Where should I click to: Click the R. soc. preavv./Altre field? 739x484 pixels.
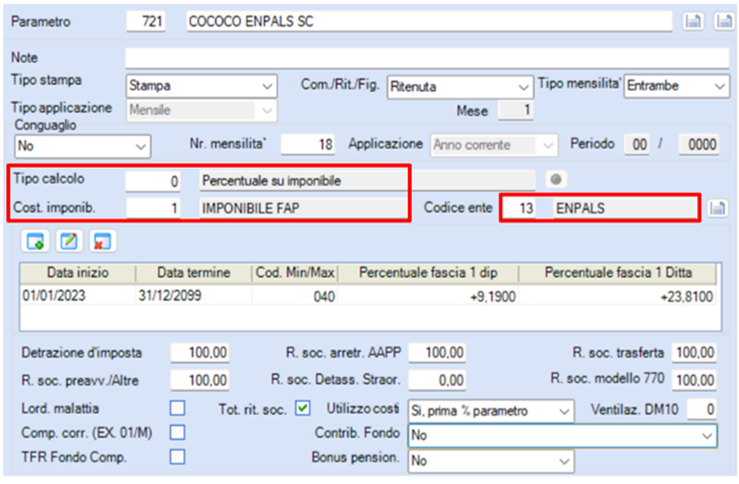(200, 380)
